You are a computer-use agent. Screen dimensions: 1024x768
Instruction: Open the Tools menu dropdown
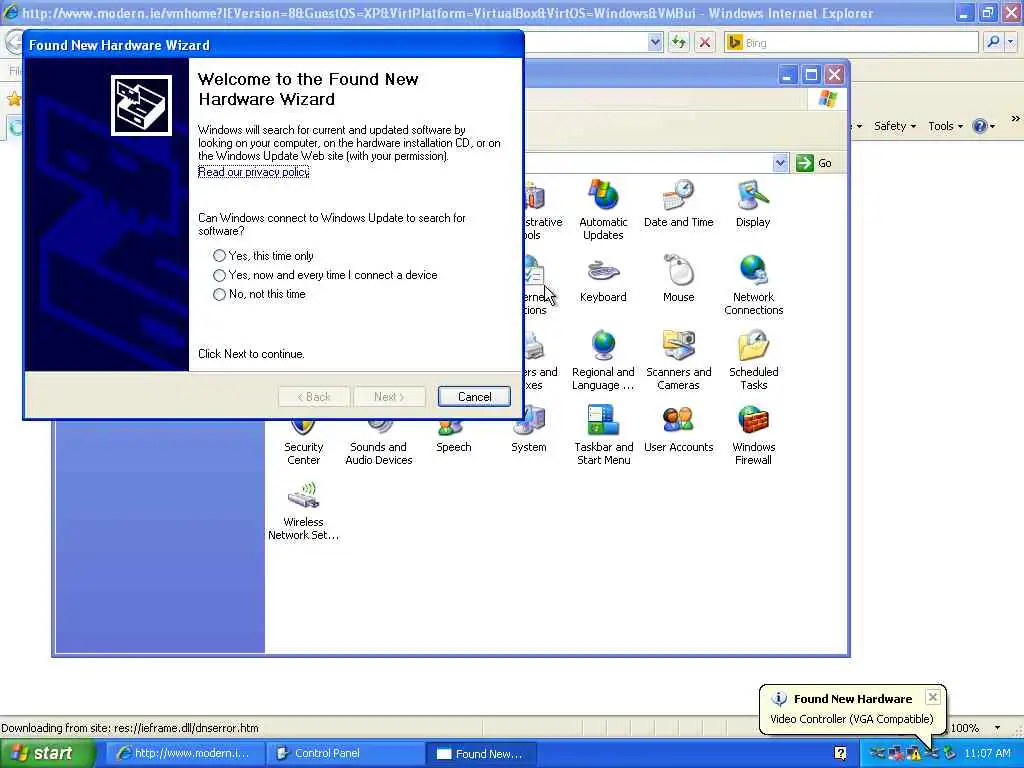[x=946, y=126]
